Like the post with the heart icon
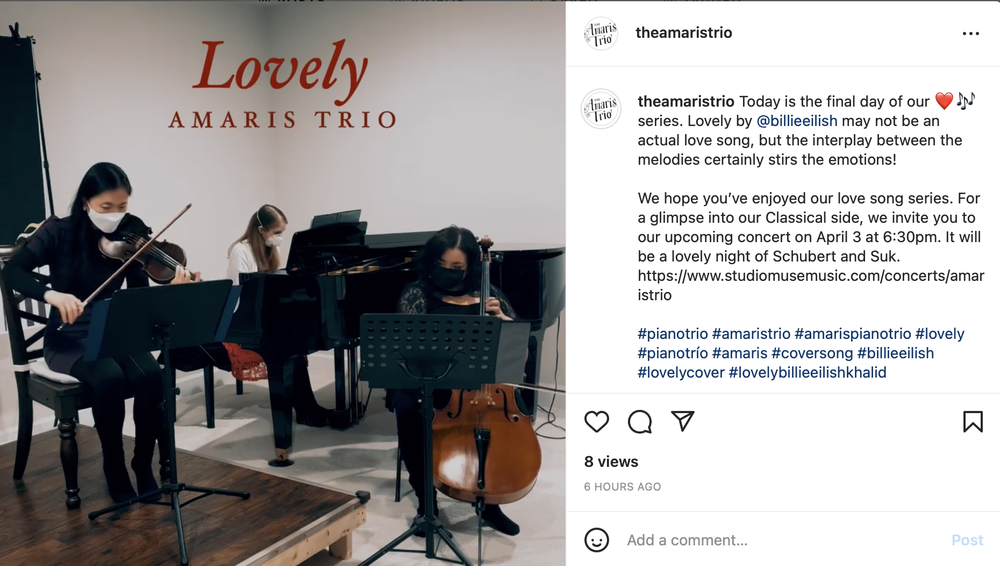Image resolution: width=1000 pixels, height=566 pixels. (596, 421)
